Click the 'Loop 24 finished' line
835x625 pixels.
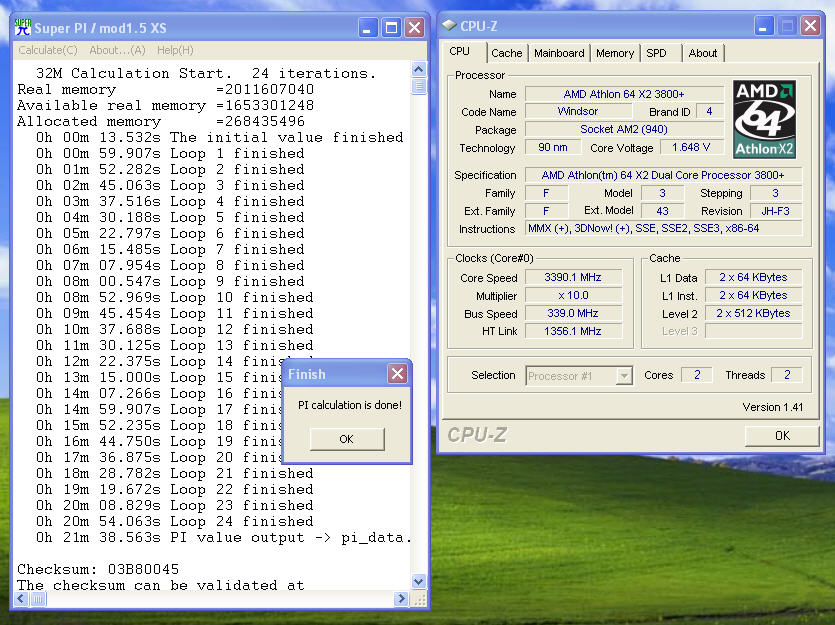click(175, 521)
